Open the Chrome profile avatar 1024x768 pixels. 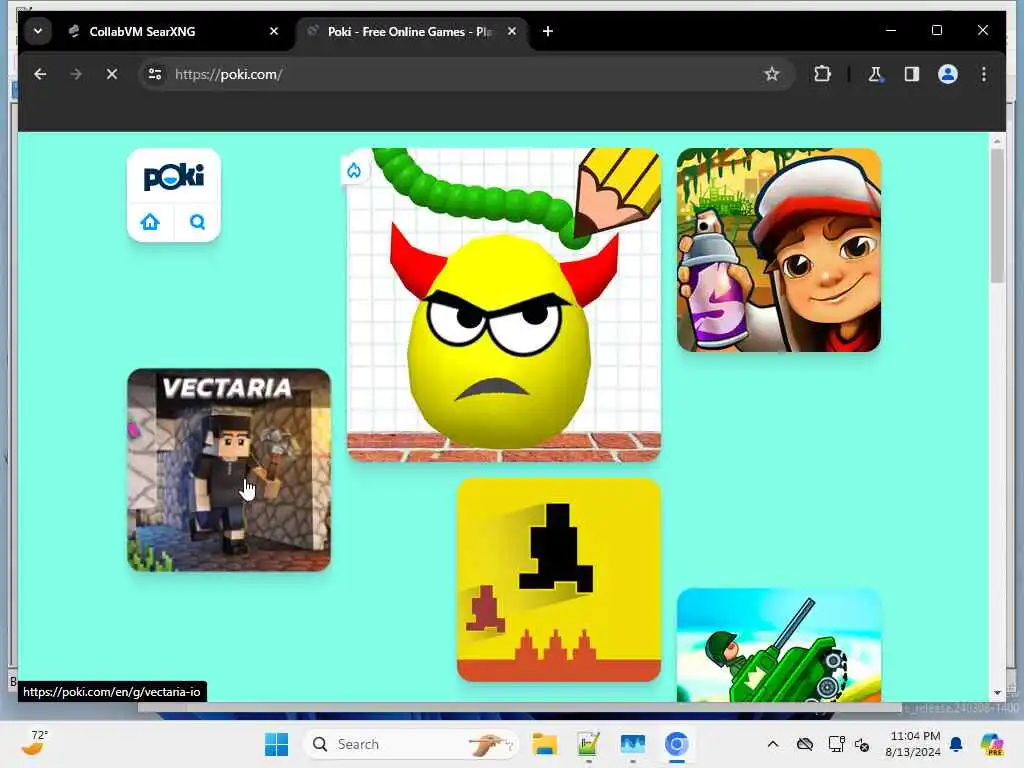[948, 74]
